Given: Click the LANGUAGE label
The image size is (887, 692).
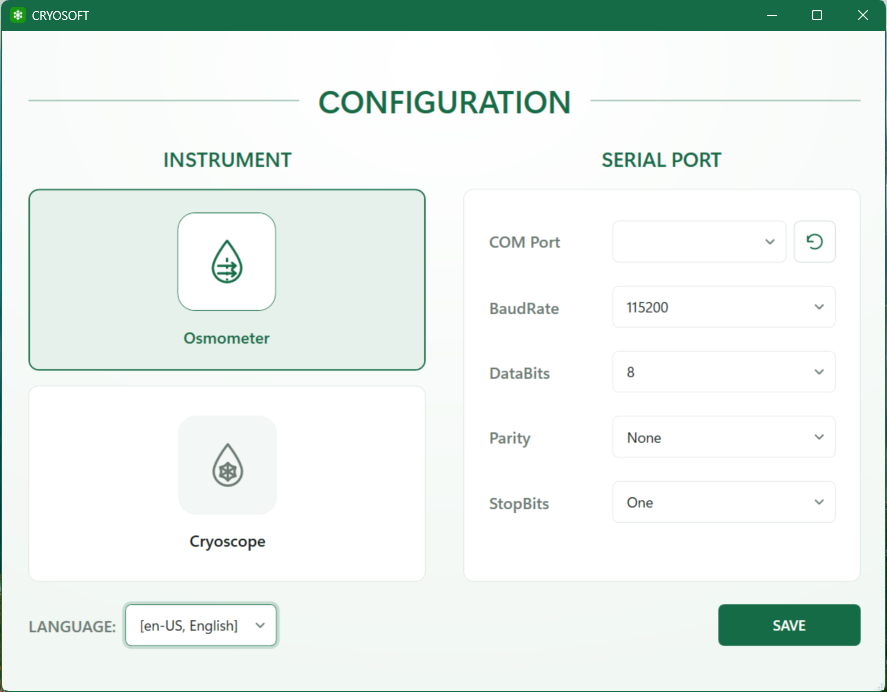Looking at the screenshot, I should click(x=72, y=626).
